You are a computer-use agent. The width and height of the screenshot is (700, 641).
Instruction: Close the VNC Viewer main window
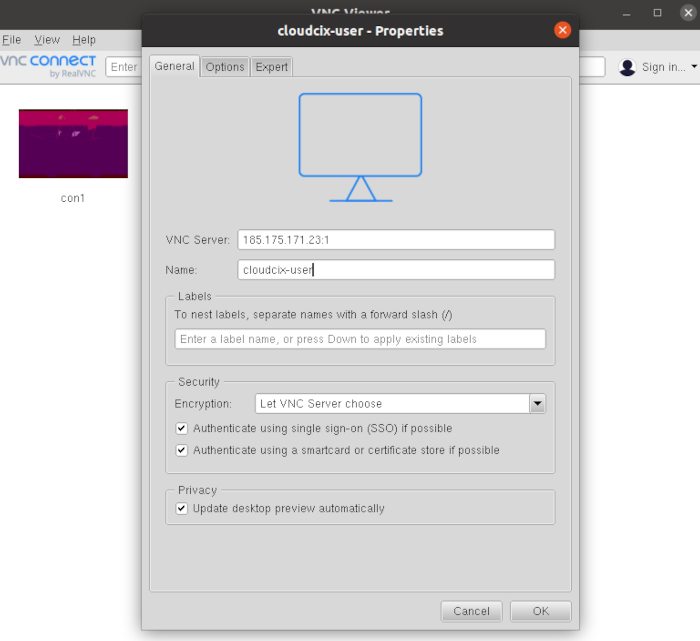pos(688,13)
